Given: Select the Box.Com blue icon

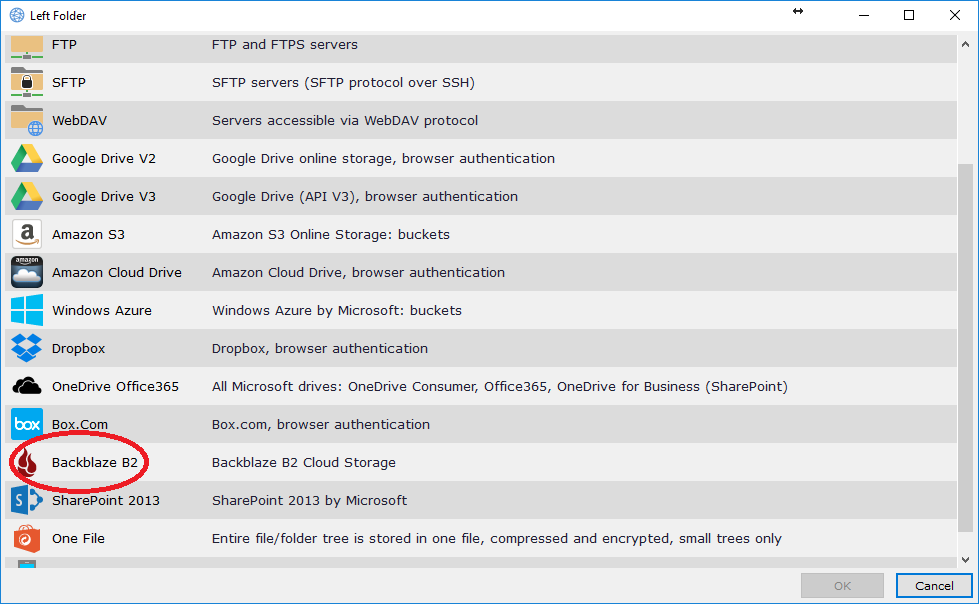Looking at the screenshot, I should (27, 424).
